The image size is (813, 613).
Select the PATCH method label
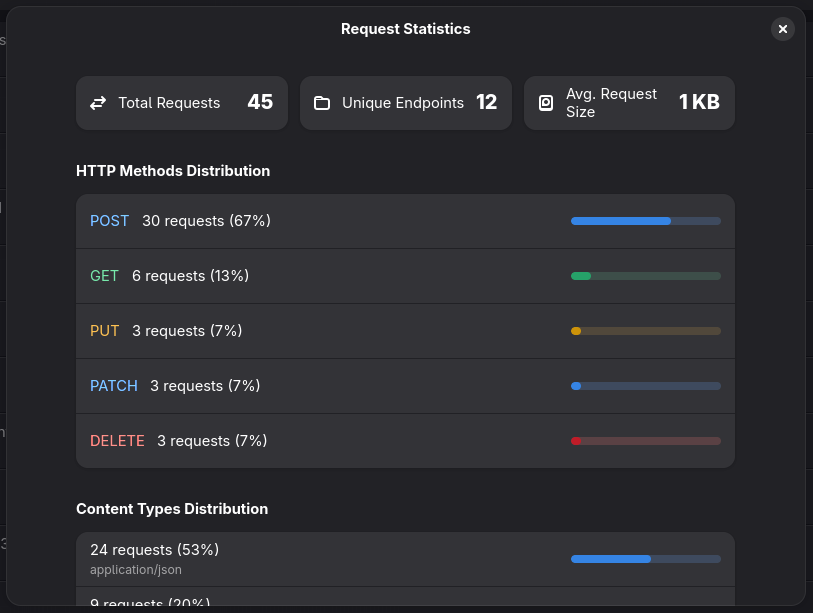point(114,386)
